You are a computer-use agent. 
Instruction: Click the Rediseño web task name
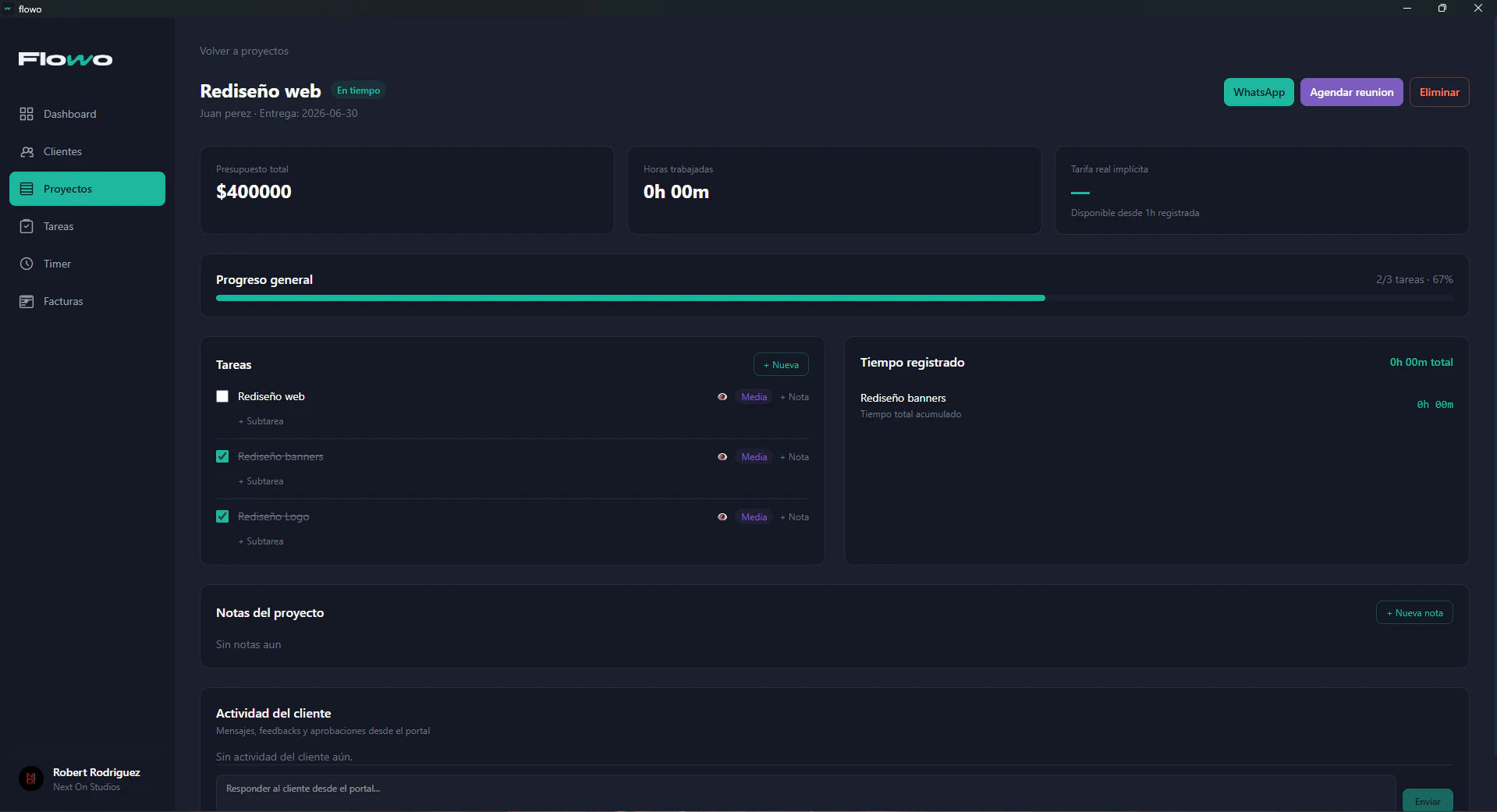[271, 396]
